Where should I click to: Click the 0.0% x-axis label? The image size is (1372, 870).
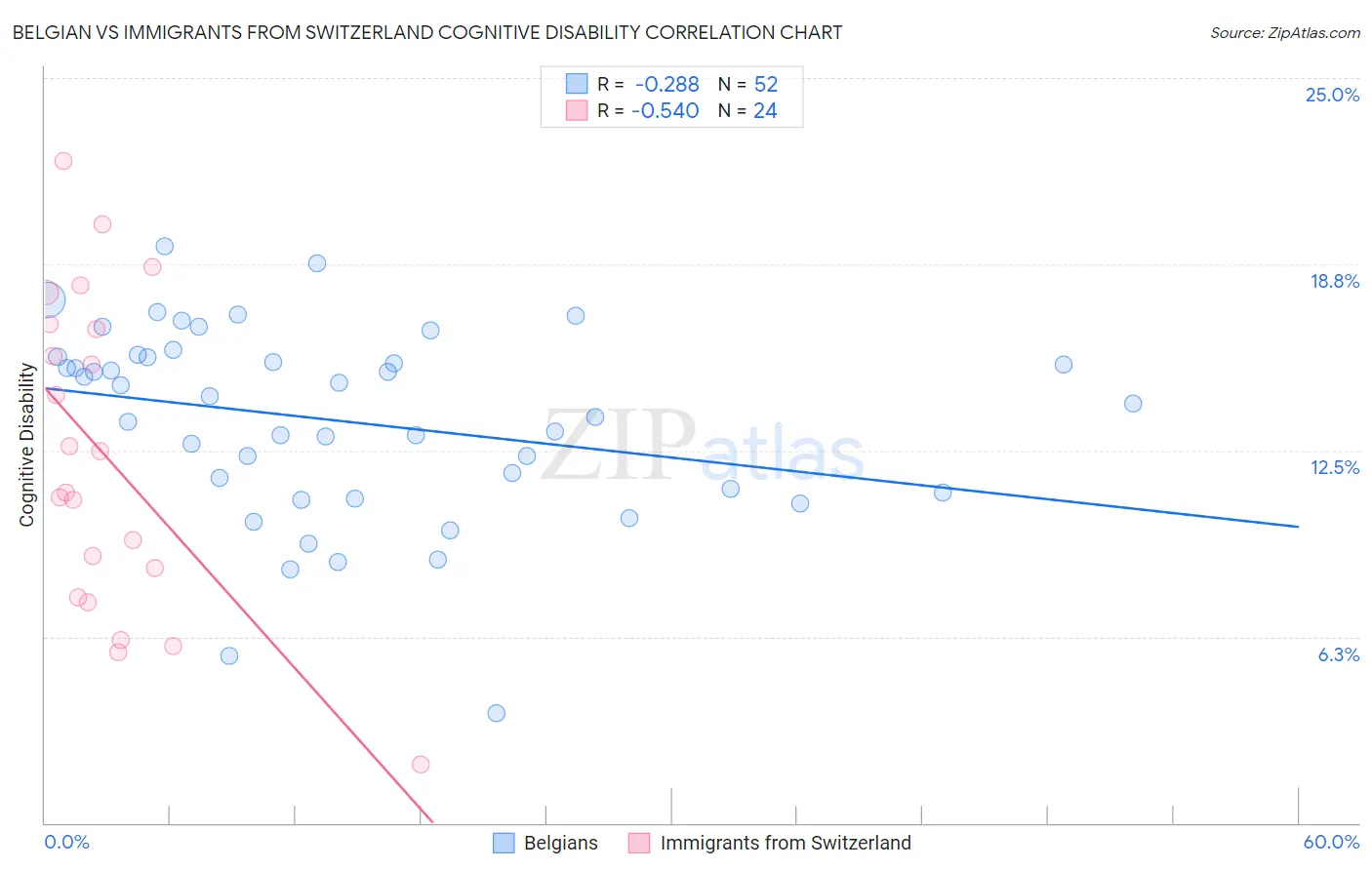click(x=66, y=842)
